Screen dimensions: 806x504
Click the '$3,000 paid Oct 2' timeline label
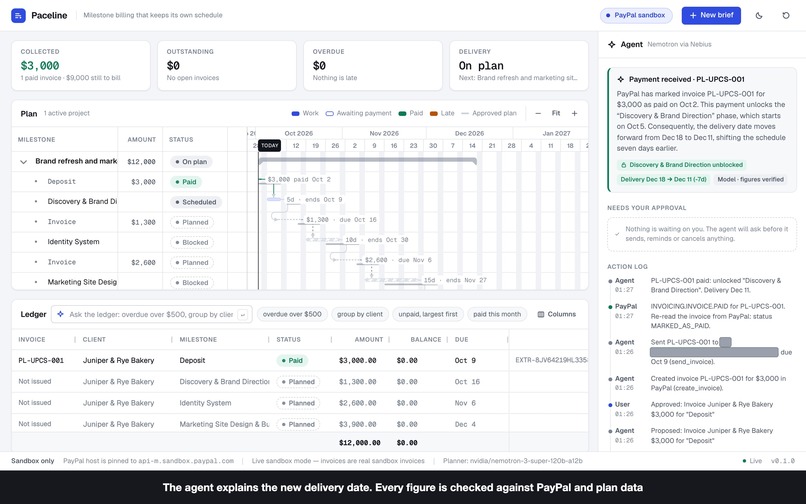click(x=299, y=179)
